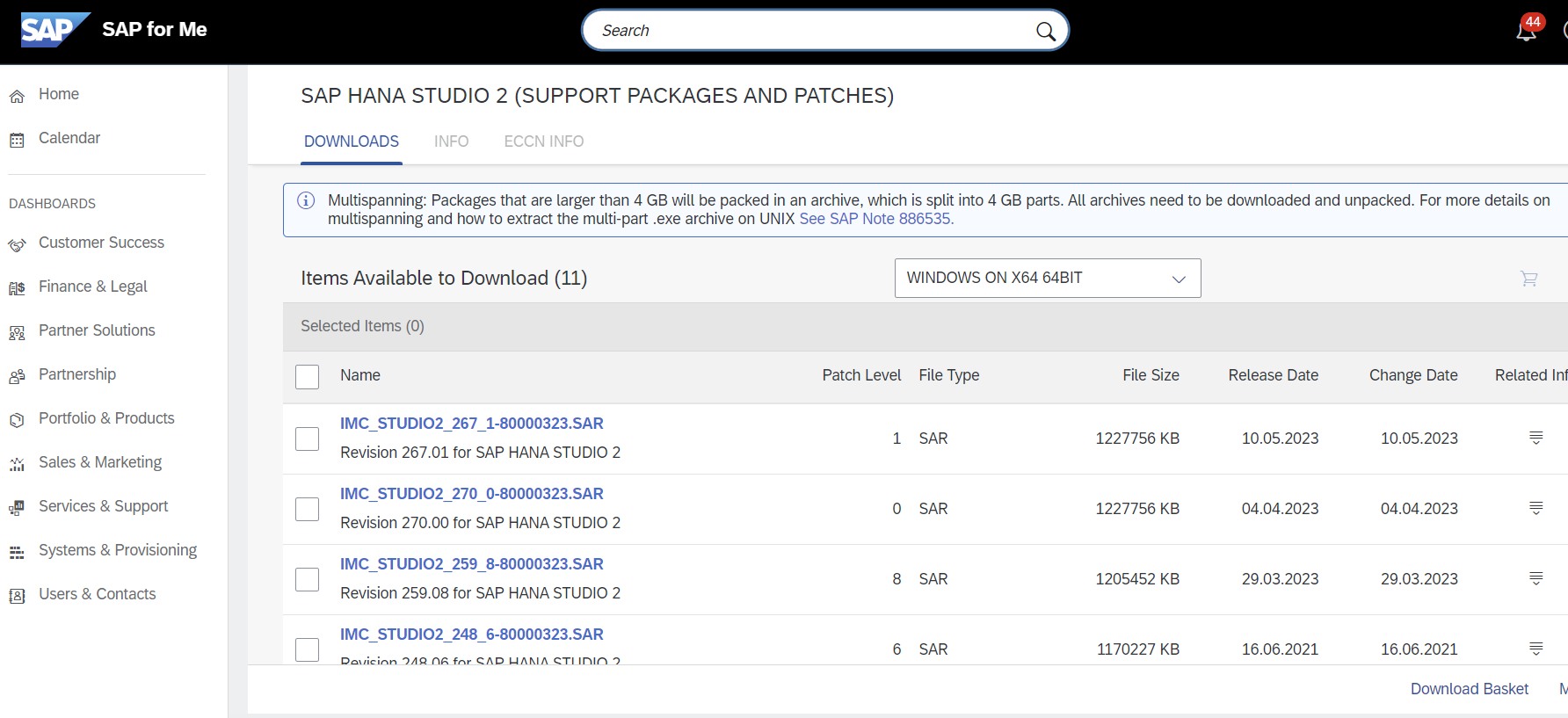This screenshot has width=1568, height=718.
Task: Switch to the DOWNLOADS tab
Action: tap(352, 141)
